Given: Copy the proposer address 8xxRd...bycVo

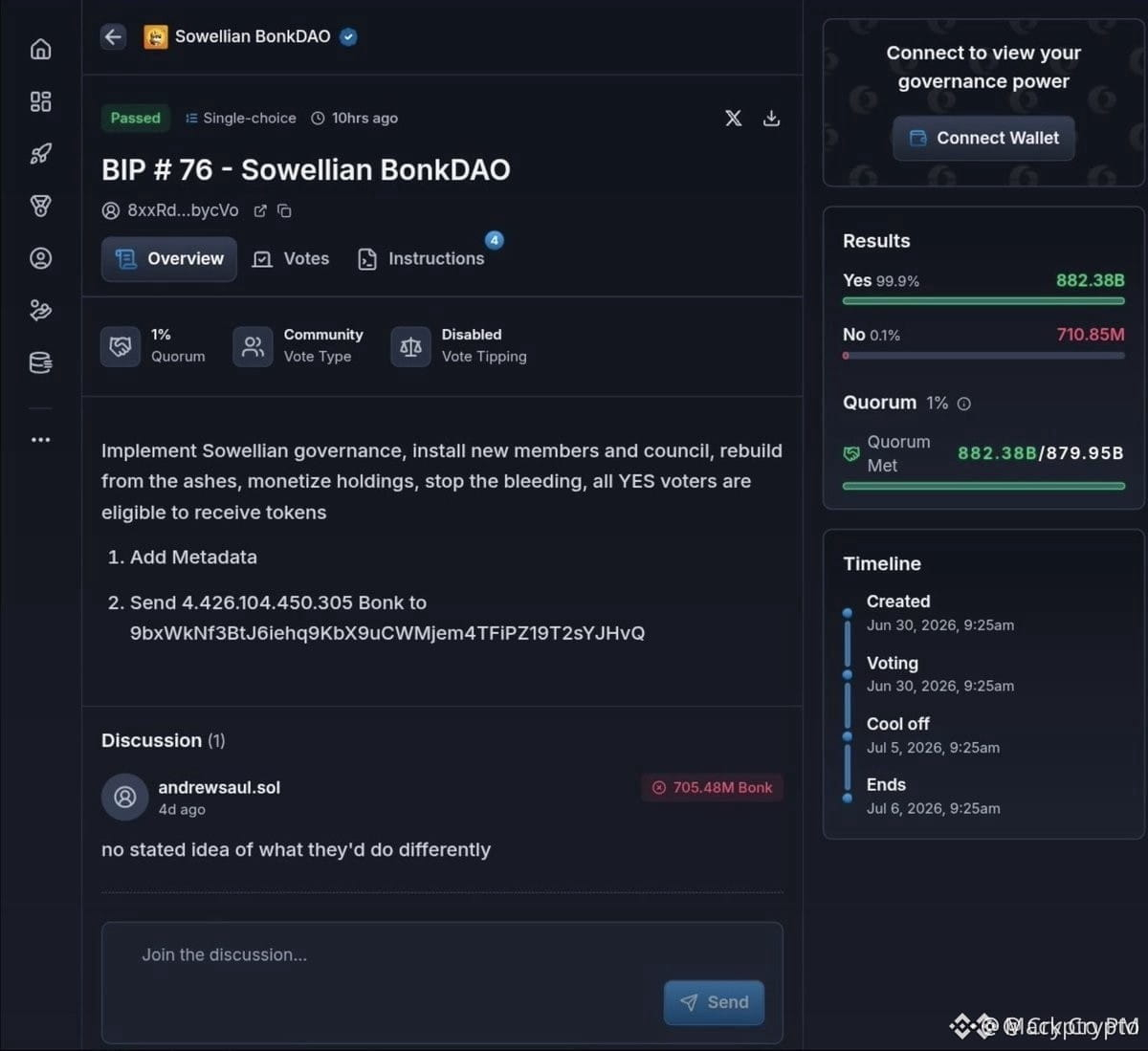Looking at the screenshot, I should pyautogui.click(x=284, y=210).
